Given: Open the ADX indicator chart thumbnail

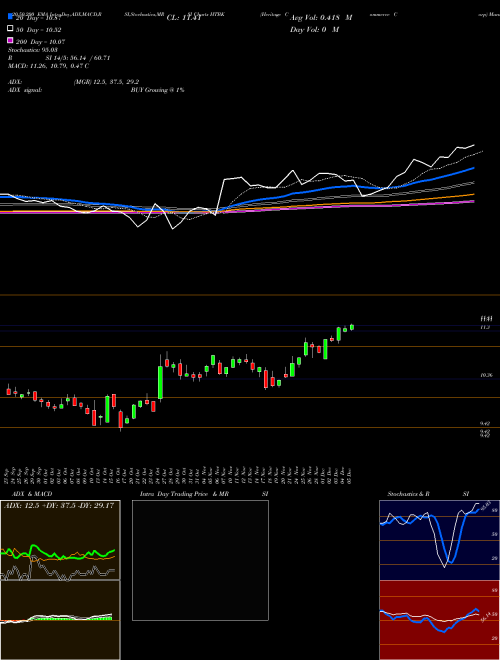Looking at the screenshot, I should click(60, 540).
